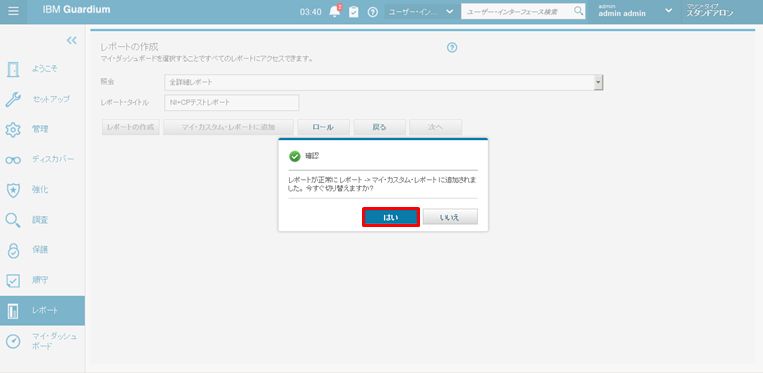Viewport: 763px width, 373px height.
Task: Click the セットアップ wrench icon
Action: tap(13, 99)
